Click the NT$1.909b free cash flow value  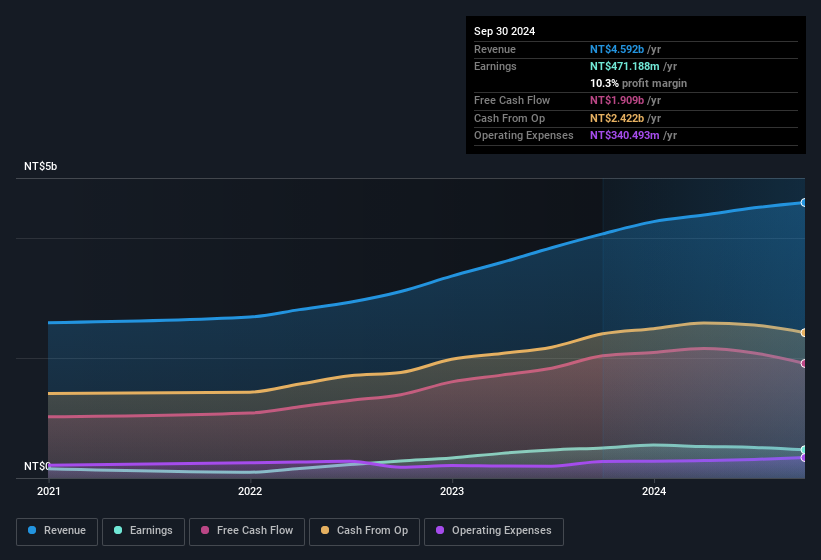click(x=617, y=100)
